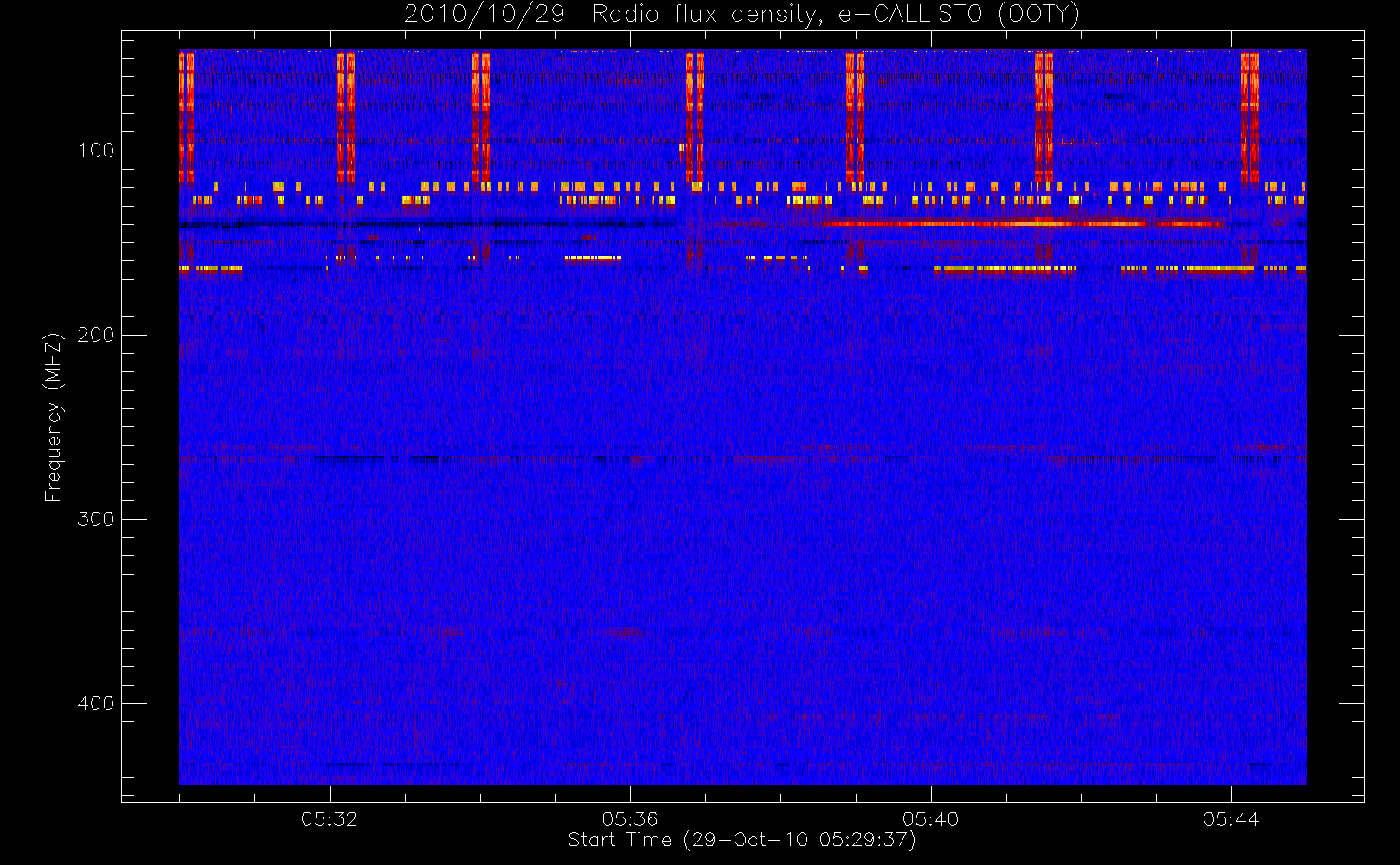The image size is (1400, 865).
Task: Select the 200 frequency tick label
Action: 95,335
